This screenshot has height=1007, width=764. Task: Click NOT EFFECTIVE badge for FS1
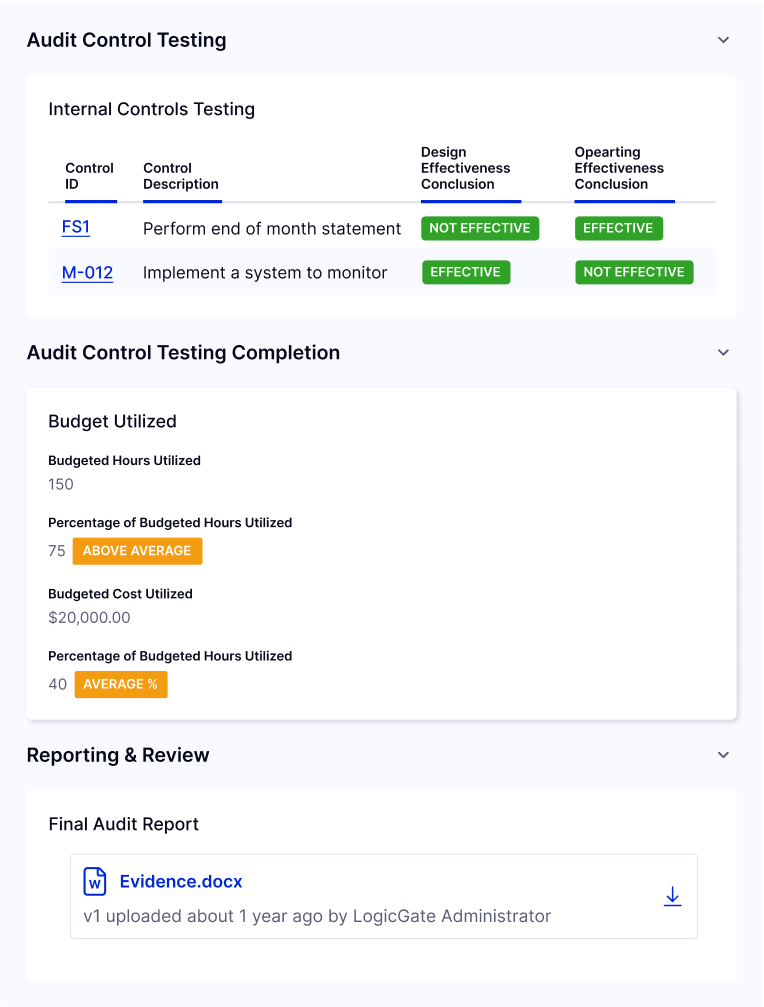point(480,228)
